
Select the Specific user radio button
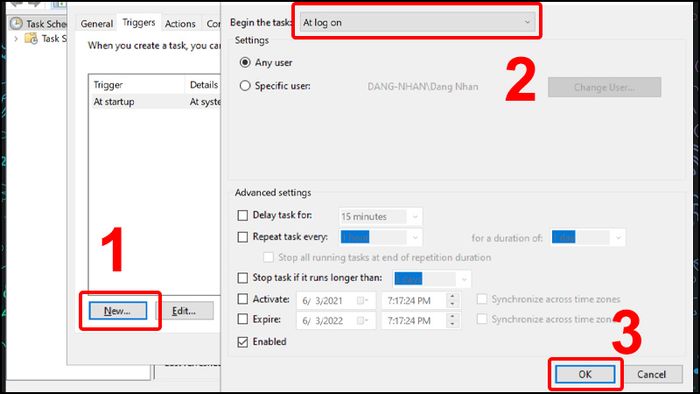coord(245,85)
